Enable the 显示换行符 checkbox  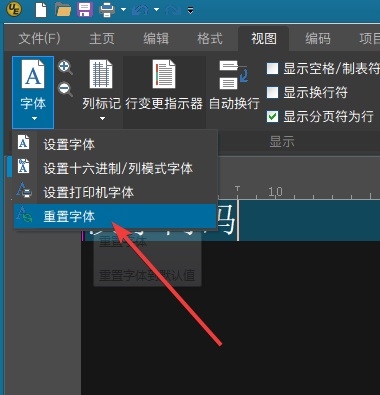pyautogui.click(x=272, y=92)
